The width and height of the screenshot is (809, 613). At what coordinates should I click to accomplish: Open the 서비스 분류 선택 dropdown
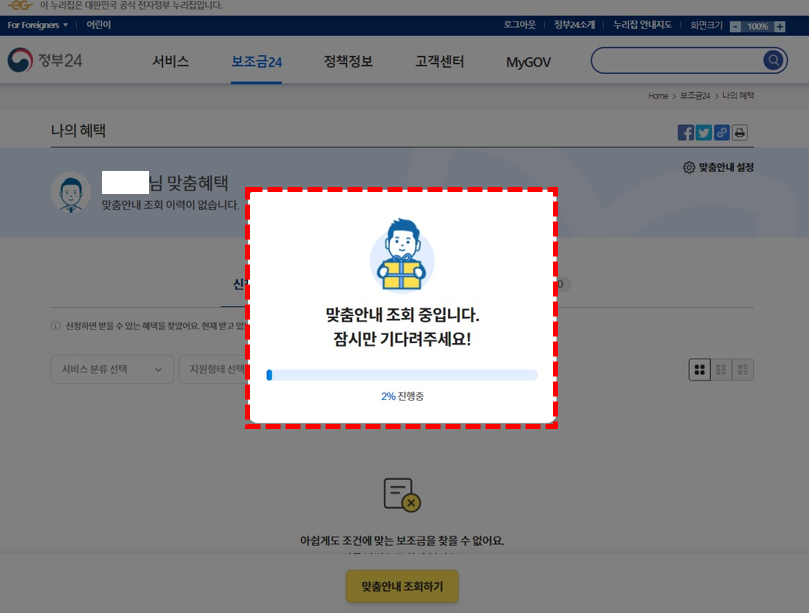pyautogui.click(x=111, y=369)
